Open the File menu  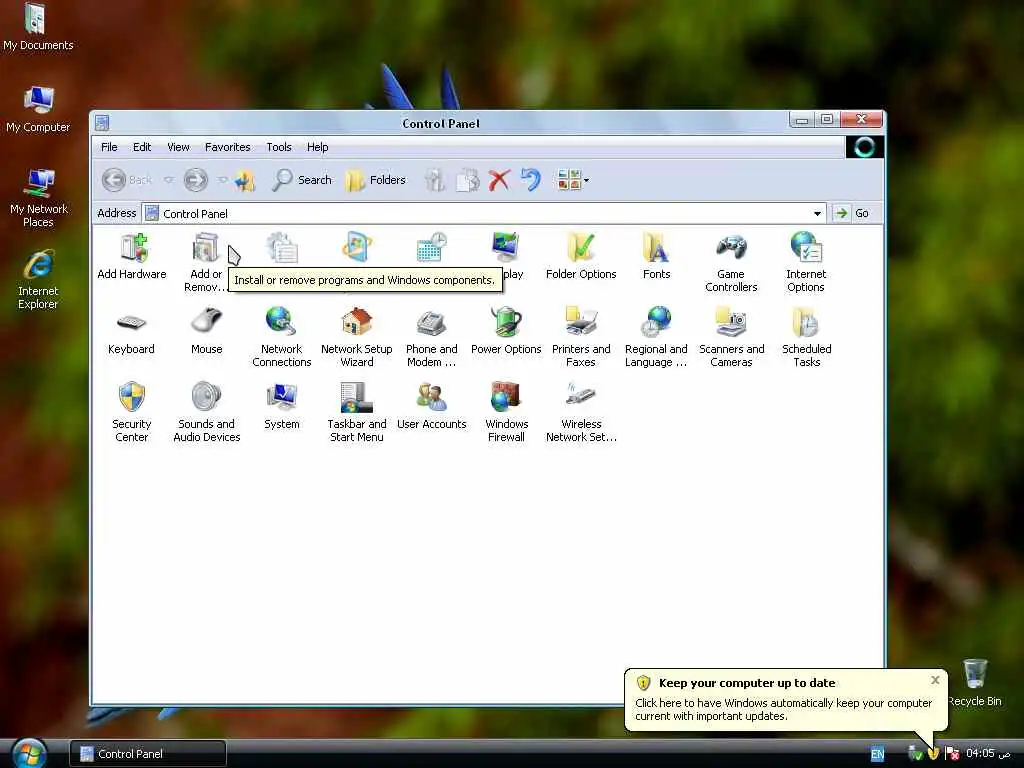click(109, 147)
